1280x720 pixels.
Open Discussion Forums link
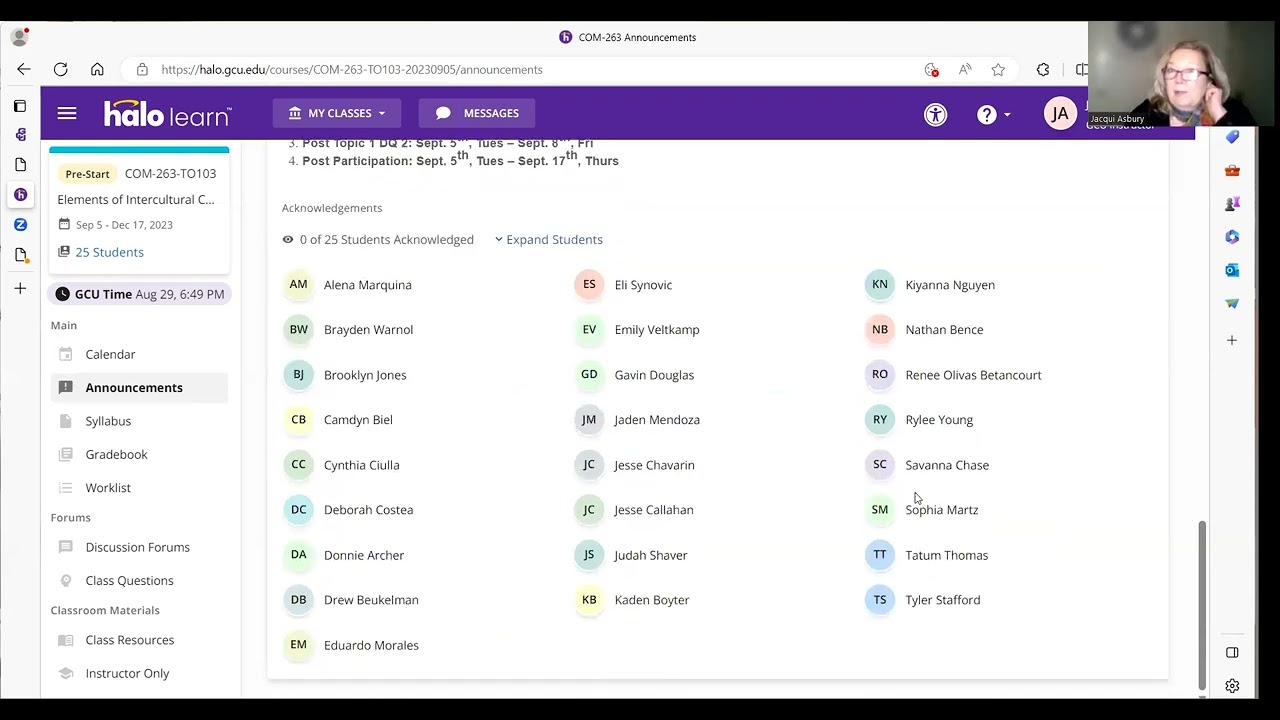pyautogui.click(x=137, y=547)
